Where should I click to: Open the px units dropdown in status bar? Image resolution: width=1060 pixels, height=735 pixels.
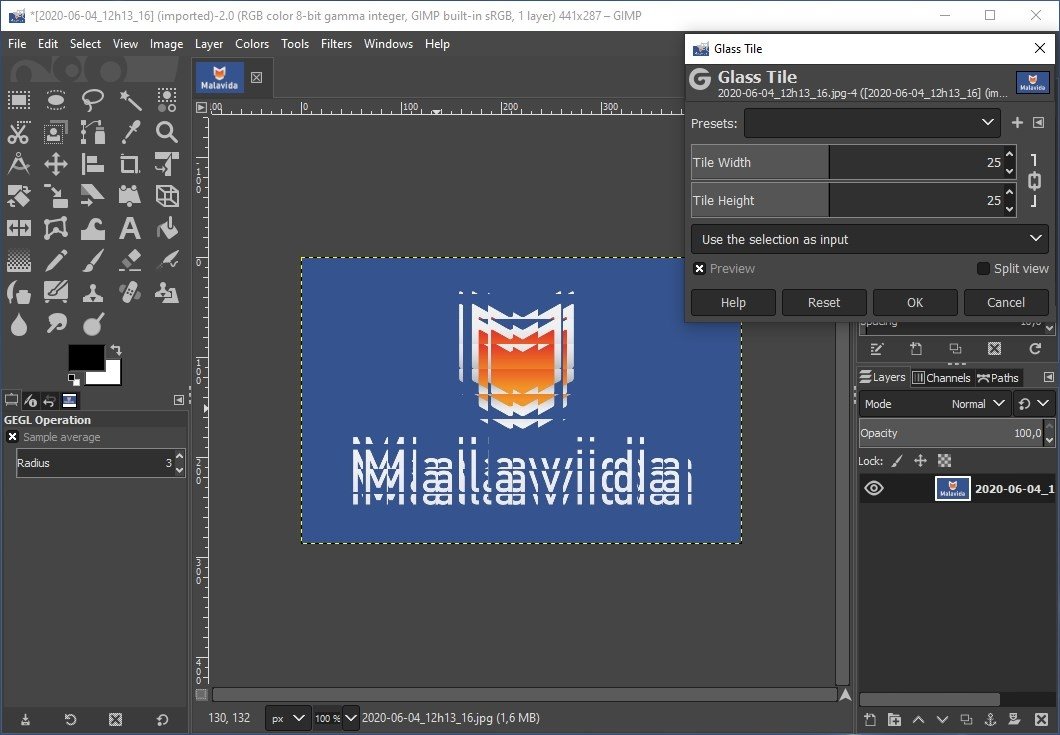tap(287, 718)
